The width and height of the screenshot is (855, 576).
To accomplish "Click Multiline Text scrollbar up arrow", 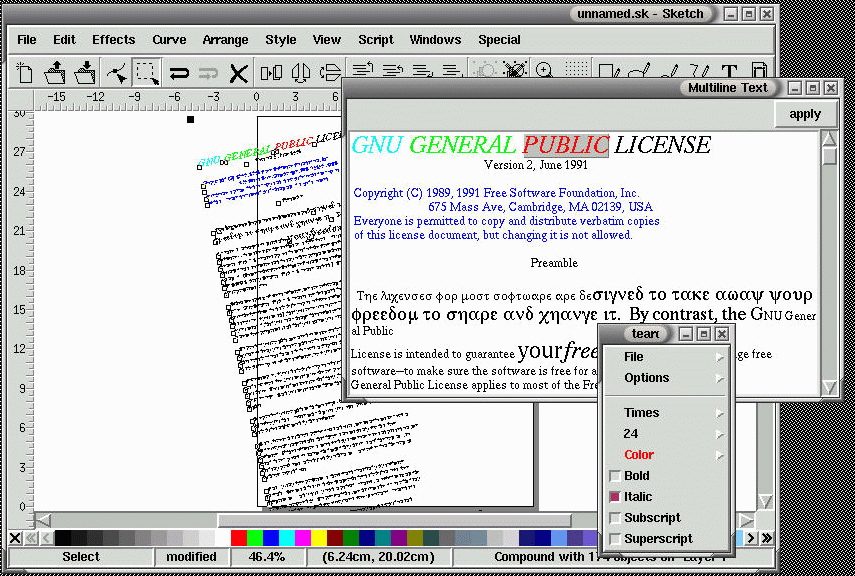I will click(829, 139).
